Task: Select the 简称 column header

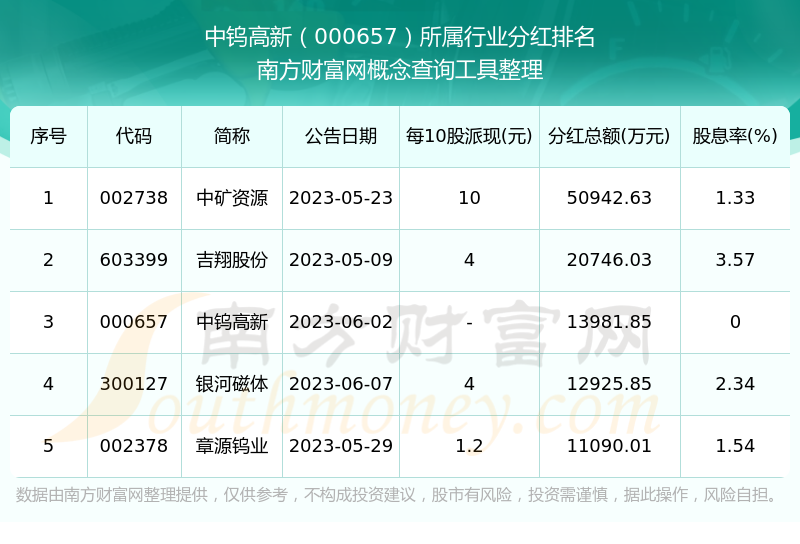Action: pos(232,136)
